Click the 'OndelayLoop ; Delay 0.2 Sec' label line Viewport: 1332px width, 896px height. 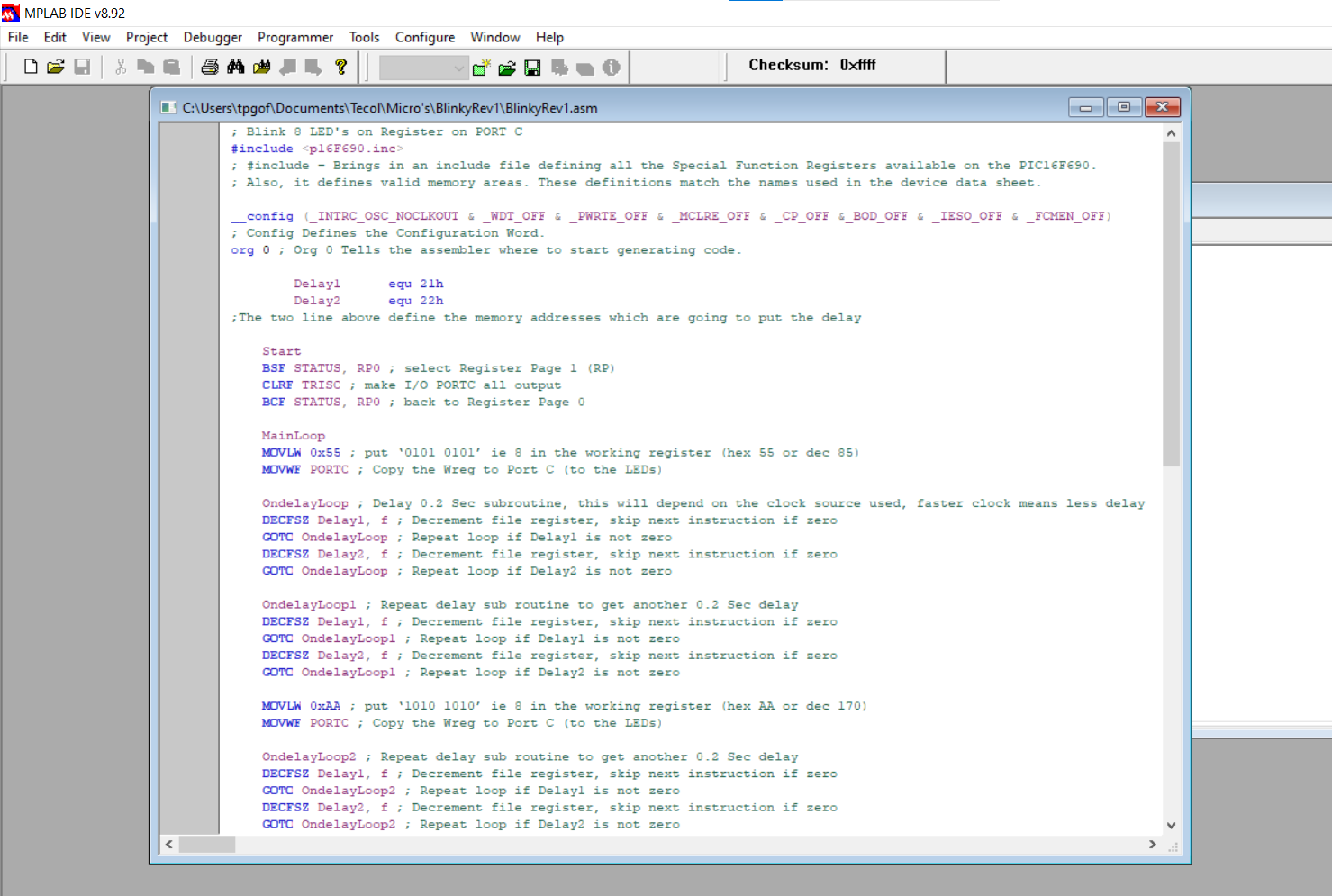703,503
